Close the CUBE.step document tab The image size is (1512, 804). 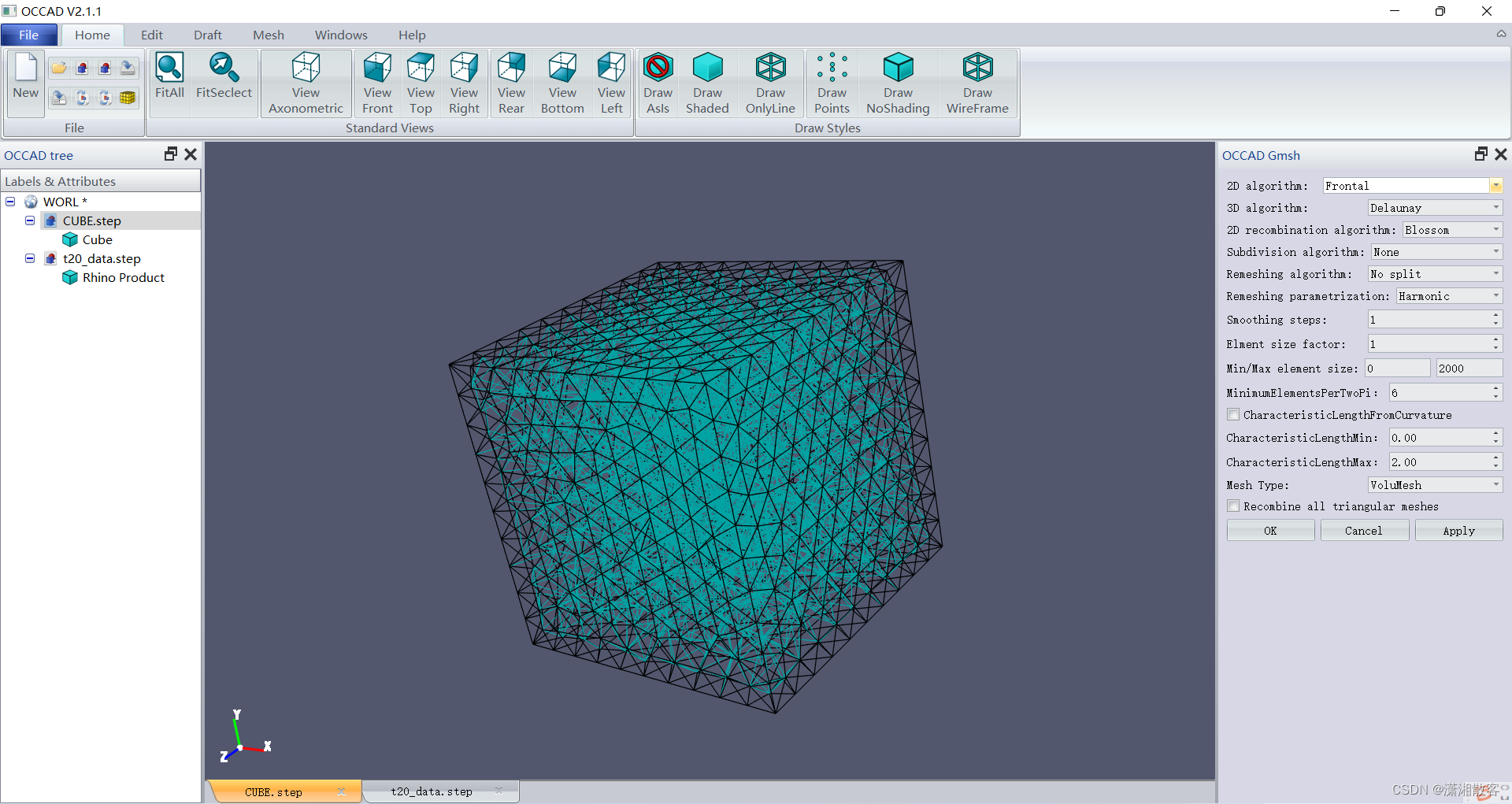tap(342, 791)
